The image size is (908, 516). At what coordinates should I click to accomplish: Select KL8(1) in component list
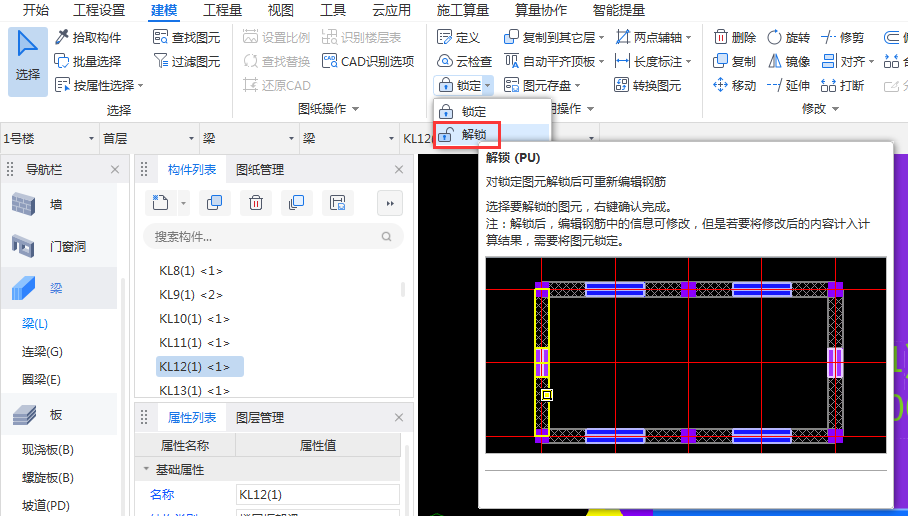point(191,270)
